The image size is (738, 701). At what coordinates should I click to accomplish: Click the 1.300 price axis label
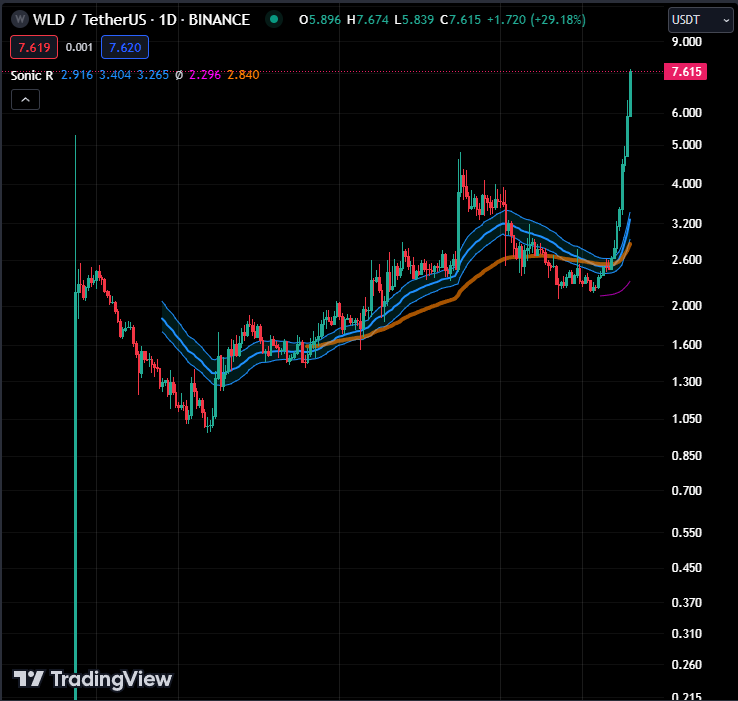click(687, 381)
